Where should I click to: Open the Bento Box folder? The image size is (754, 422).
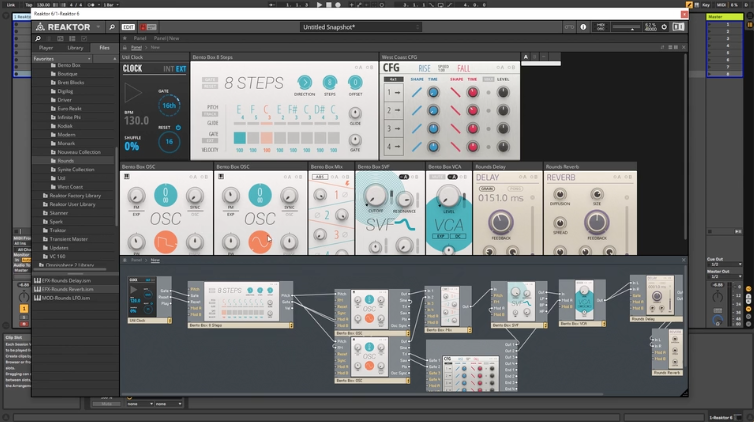[x=68, y=65]
